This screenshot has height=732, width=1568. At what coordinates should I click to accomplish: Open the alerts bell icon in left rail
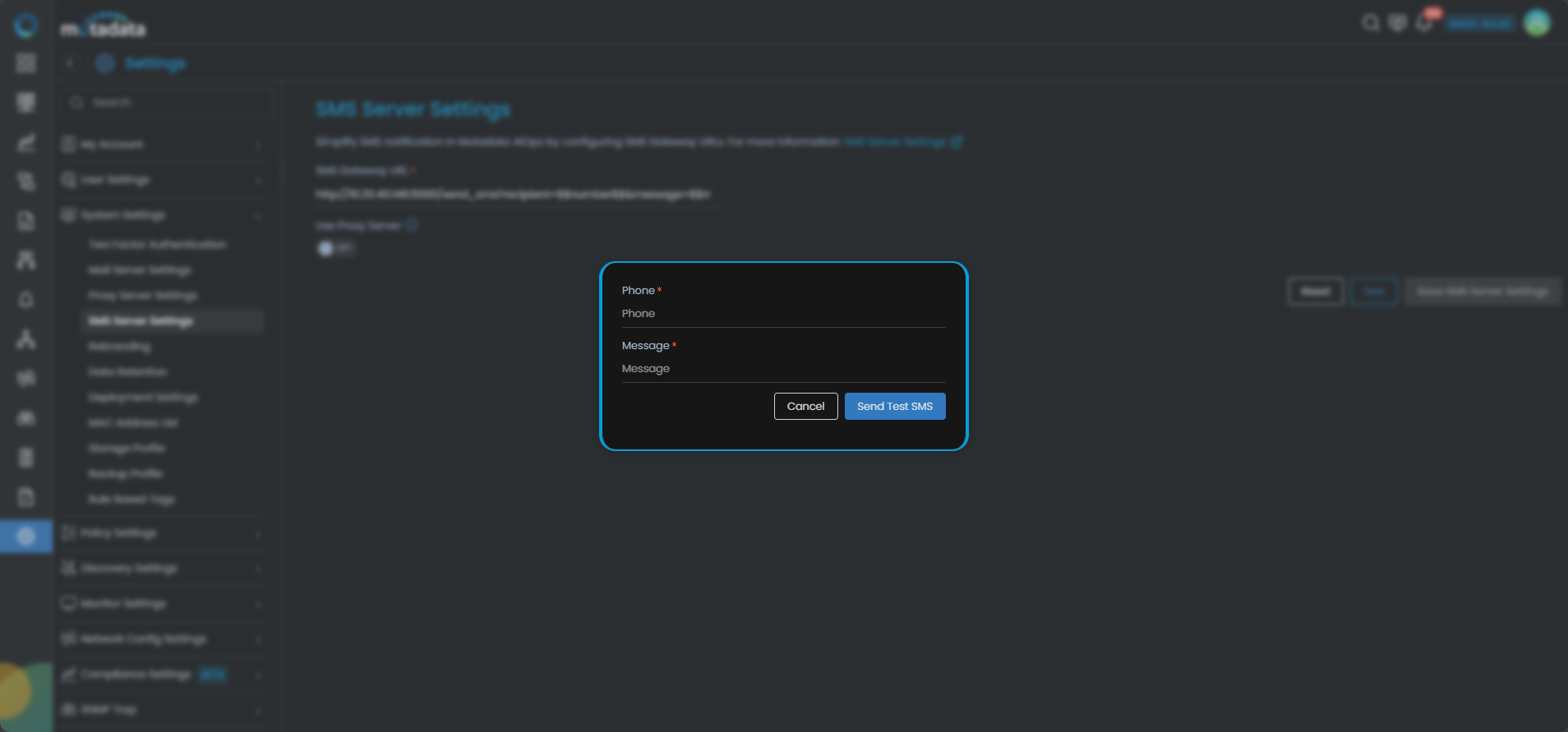coord(26,300)
